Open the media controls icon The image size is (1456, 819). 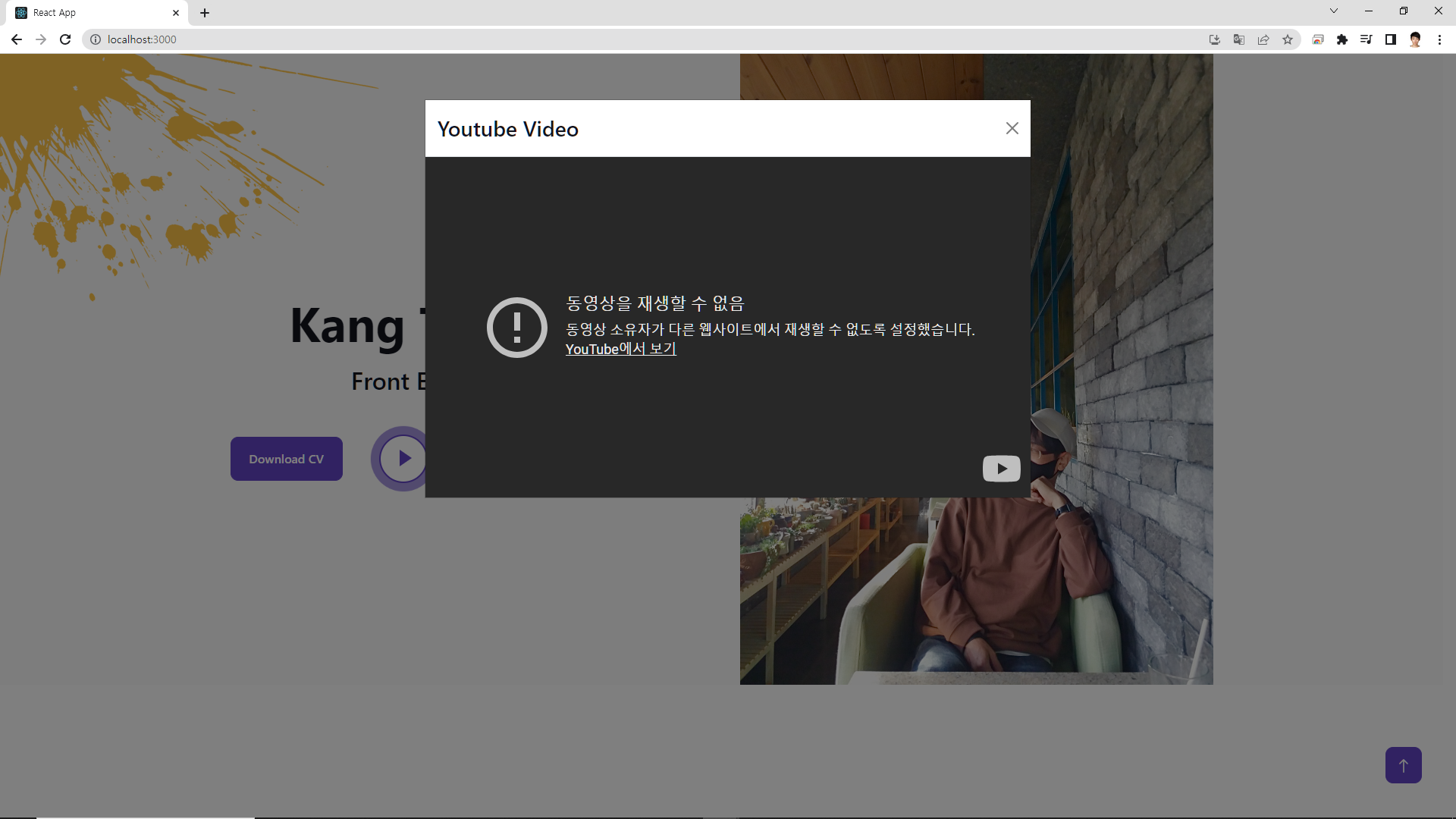(x=1367, y=39)
